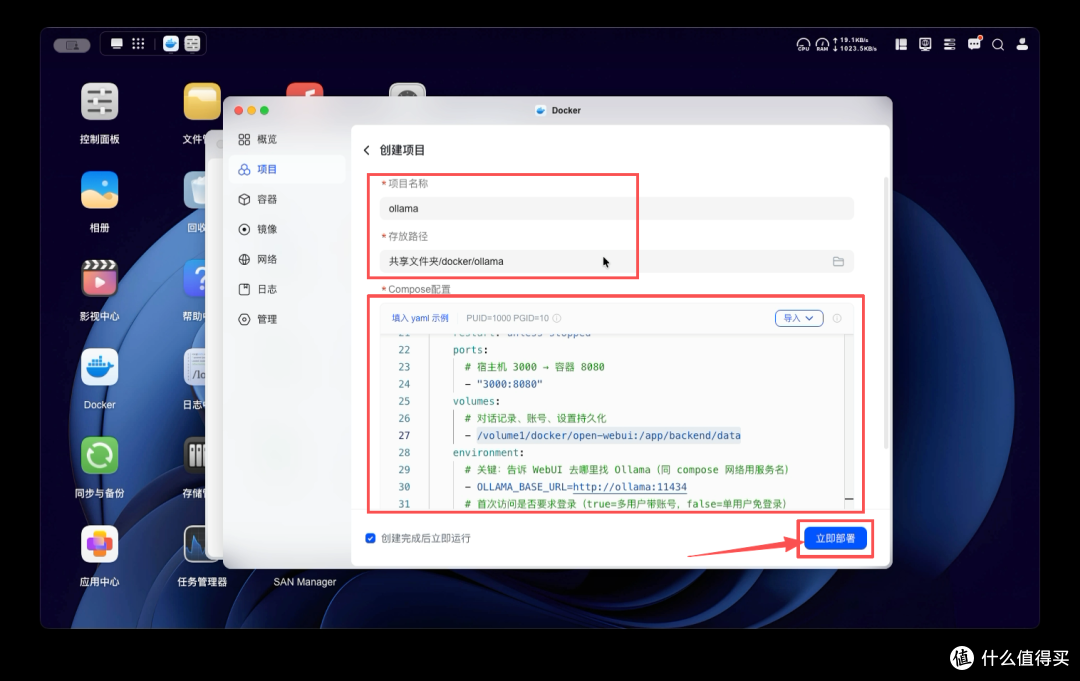Switch to 镜像 in sidebar
The image size is (1080, 681).
pos(287,229)
